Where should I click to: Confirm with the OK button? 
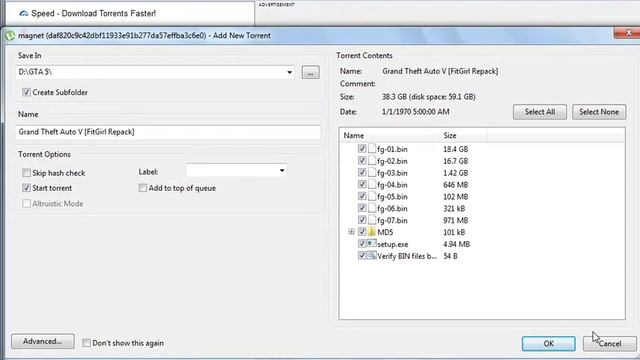549,344
